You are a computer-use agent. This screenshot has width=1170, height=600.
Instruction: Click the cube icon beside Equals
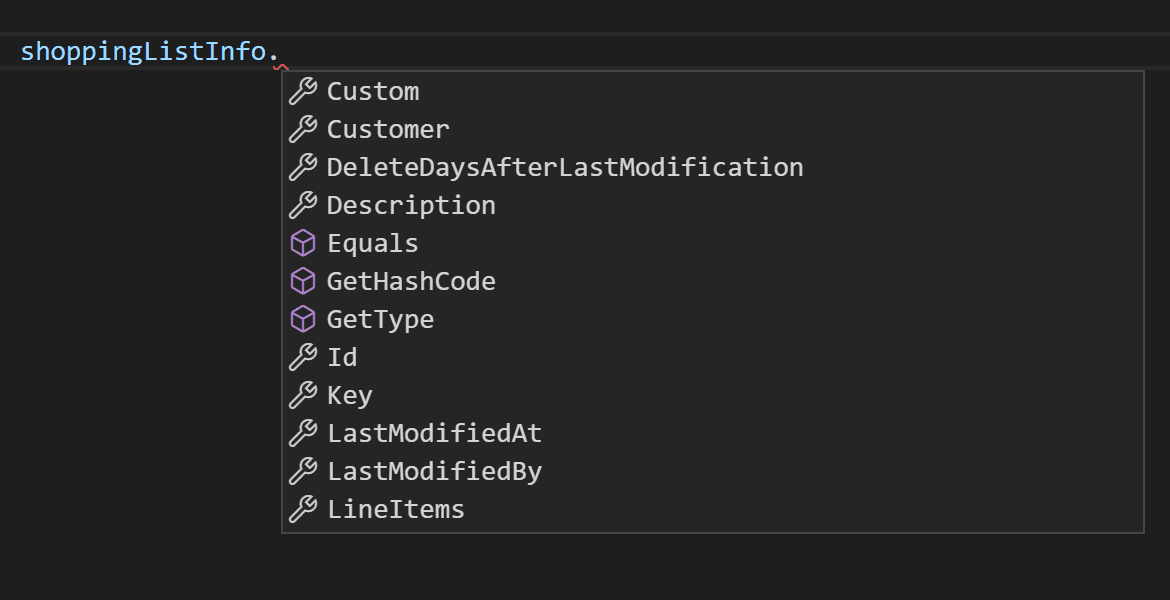303,243
